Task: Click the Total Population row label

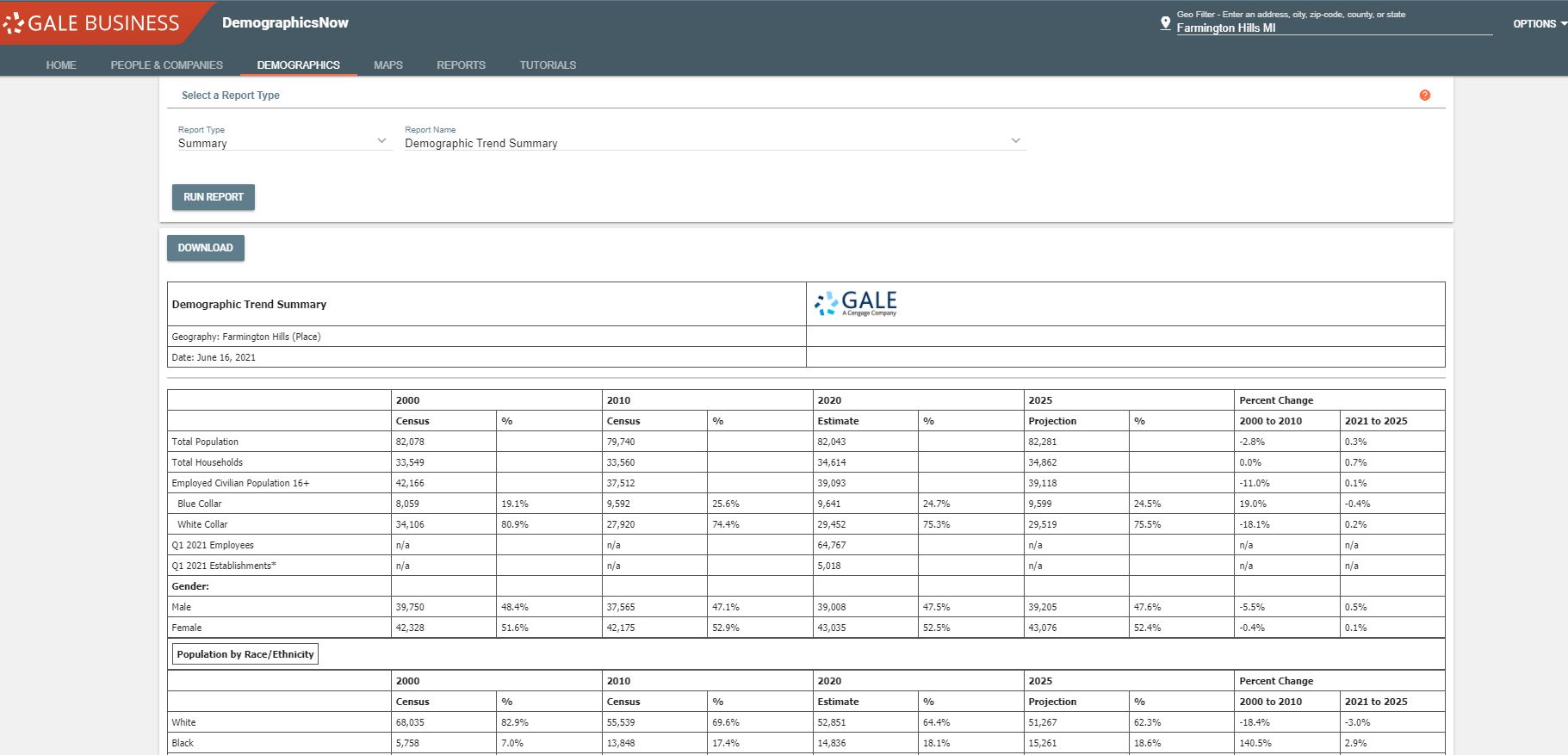Action: point(205,442)
